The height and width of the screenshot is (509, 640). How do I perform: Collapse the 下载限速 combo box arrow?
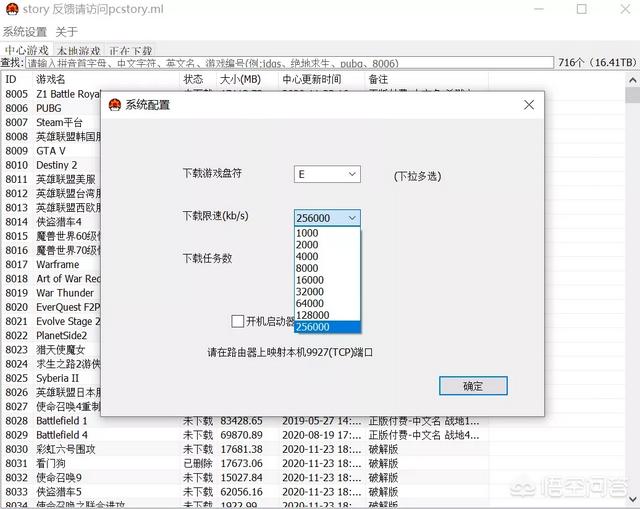(x=351, y=218)
